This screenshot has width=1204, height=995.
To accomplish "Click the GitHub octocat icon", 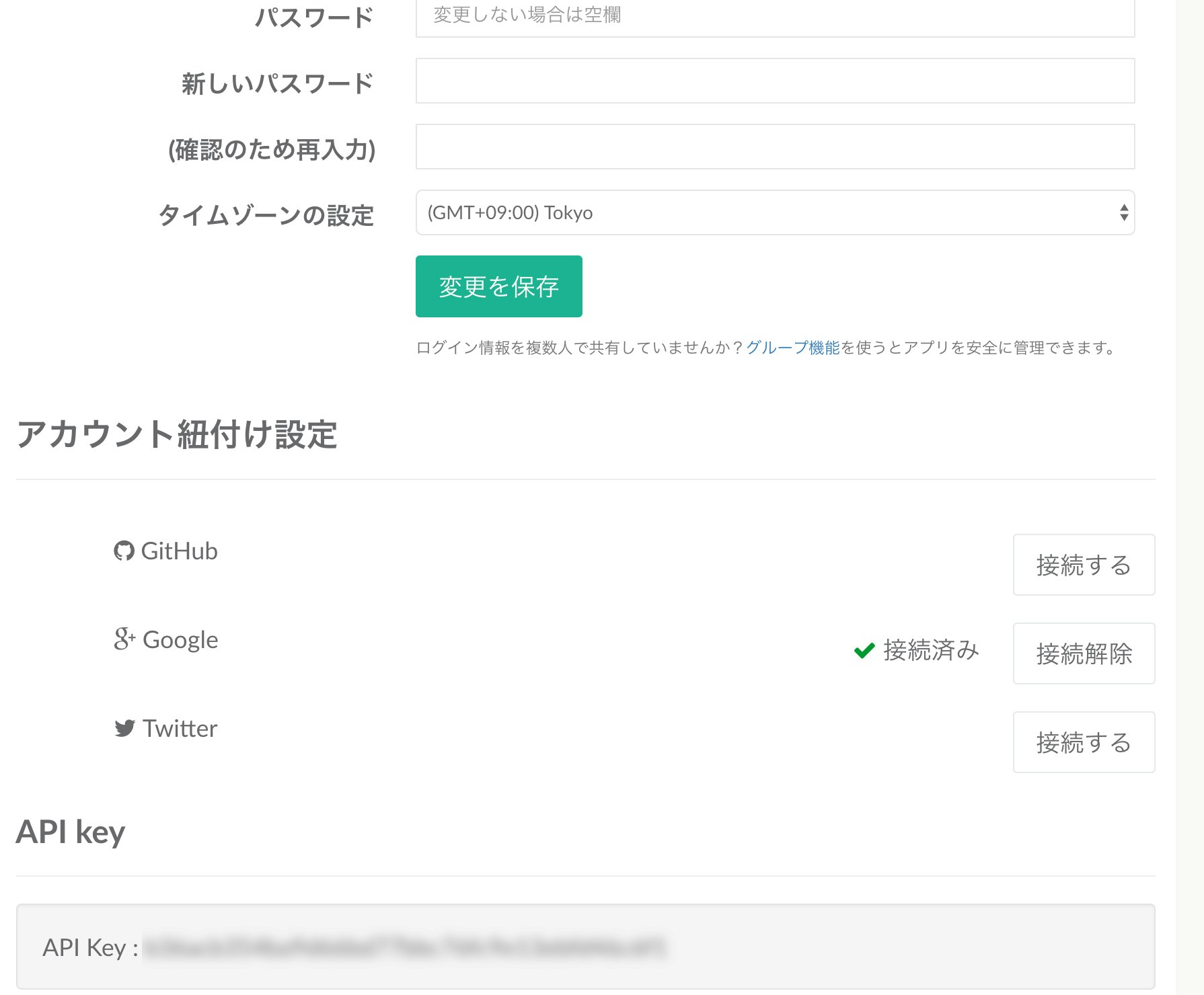I will coord(124,551).
